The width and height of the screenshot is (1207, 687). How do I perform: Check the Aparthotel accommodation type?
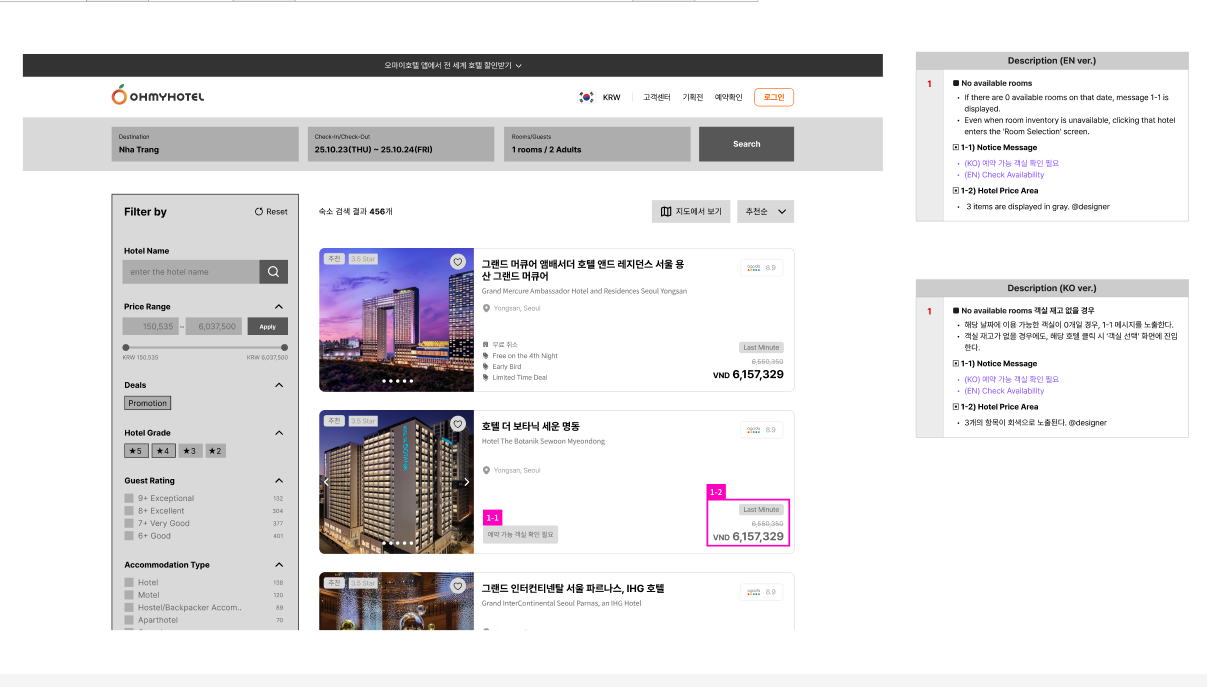tap(129, 620)
